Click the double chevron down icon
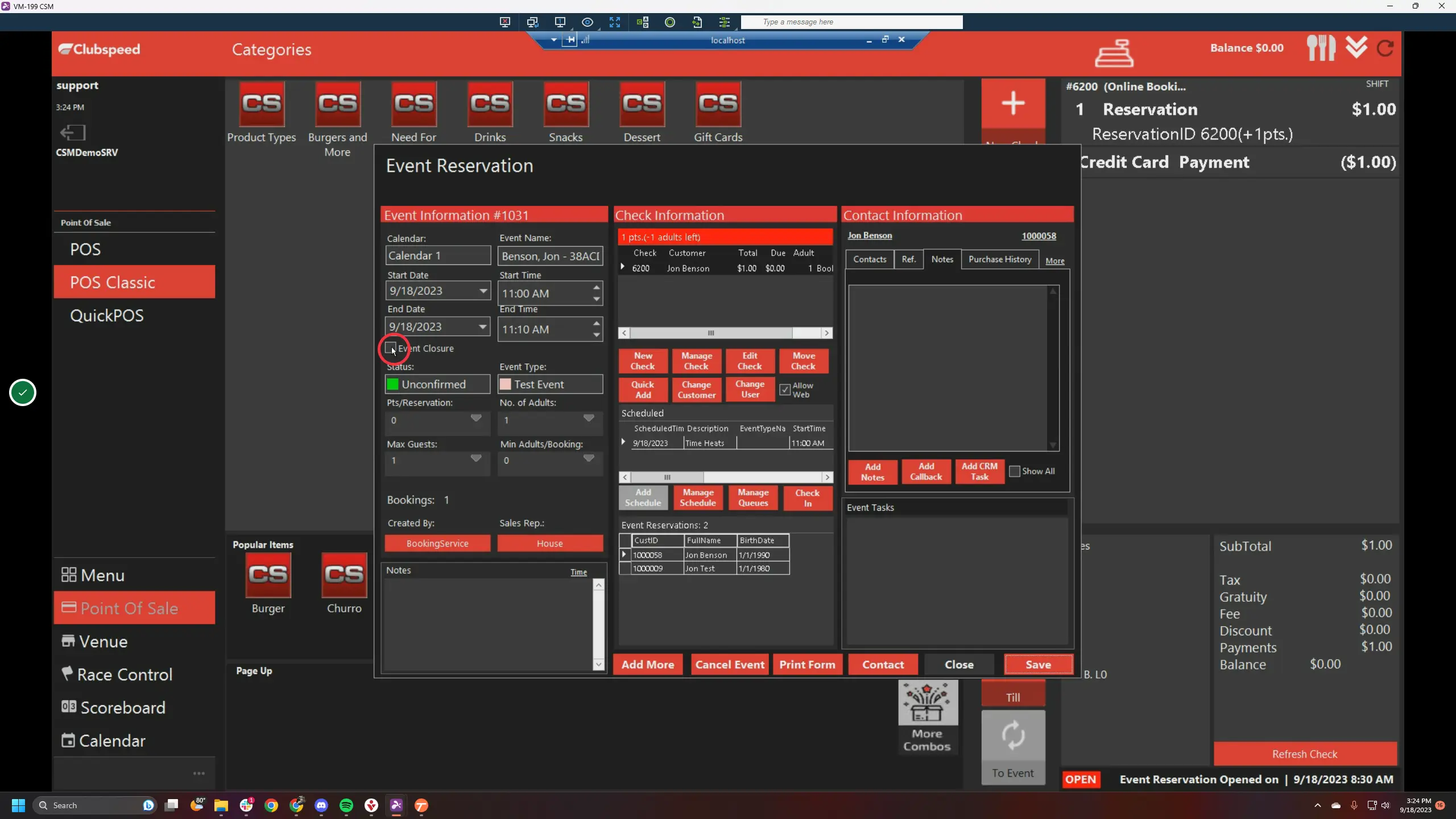 click(x=1356, y=47)
